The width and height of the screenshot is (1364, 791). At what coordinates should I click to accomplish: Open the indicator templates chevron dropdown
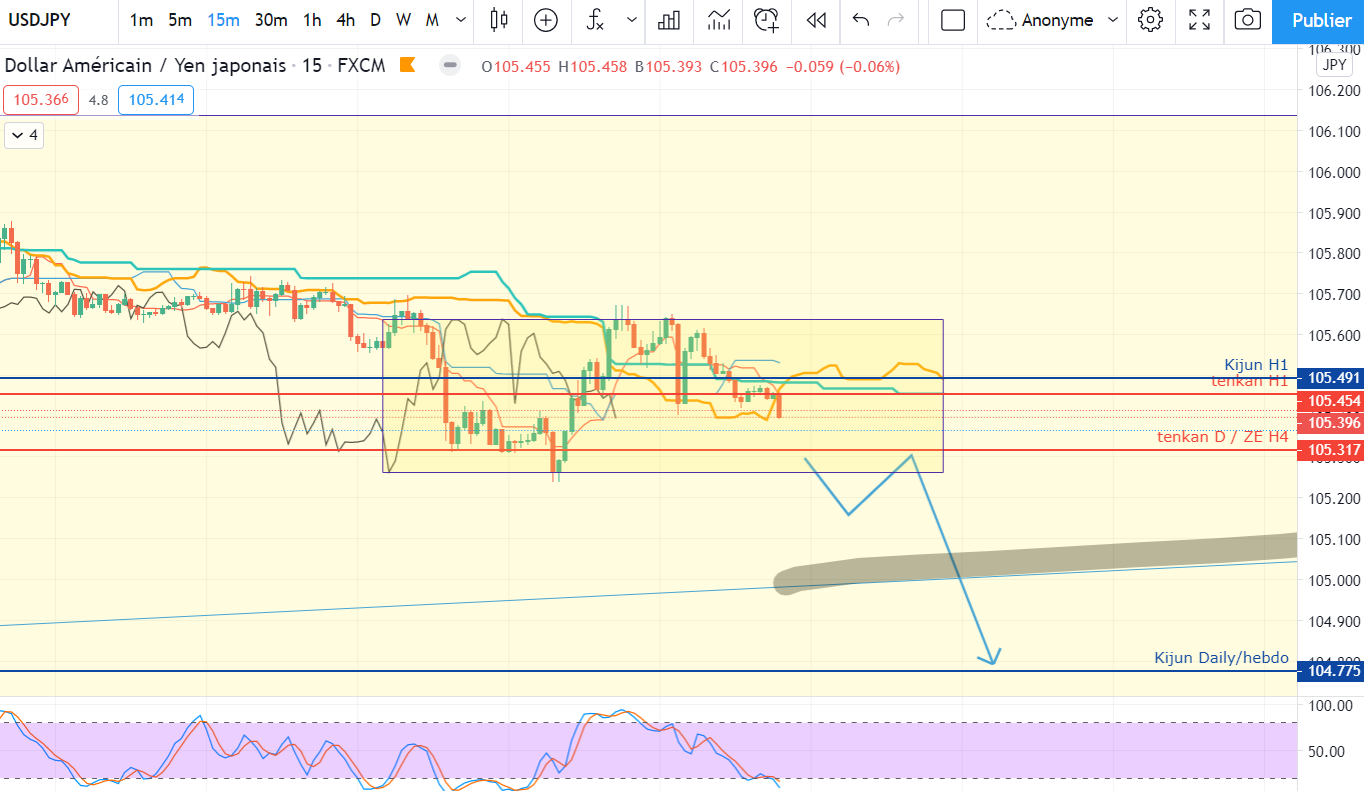631,20
